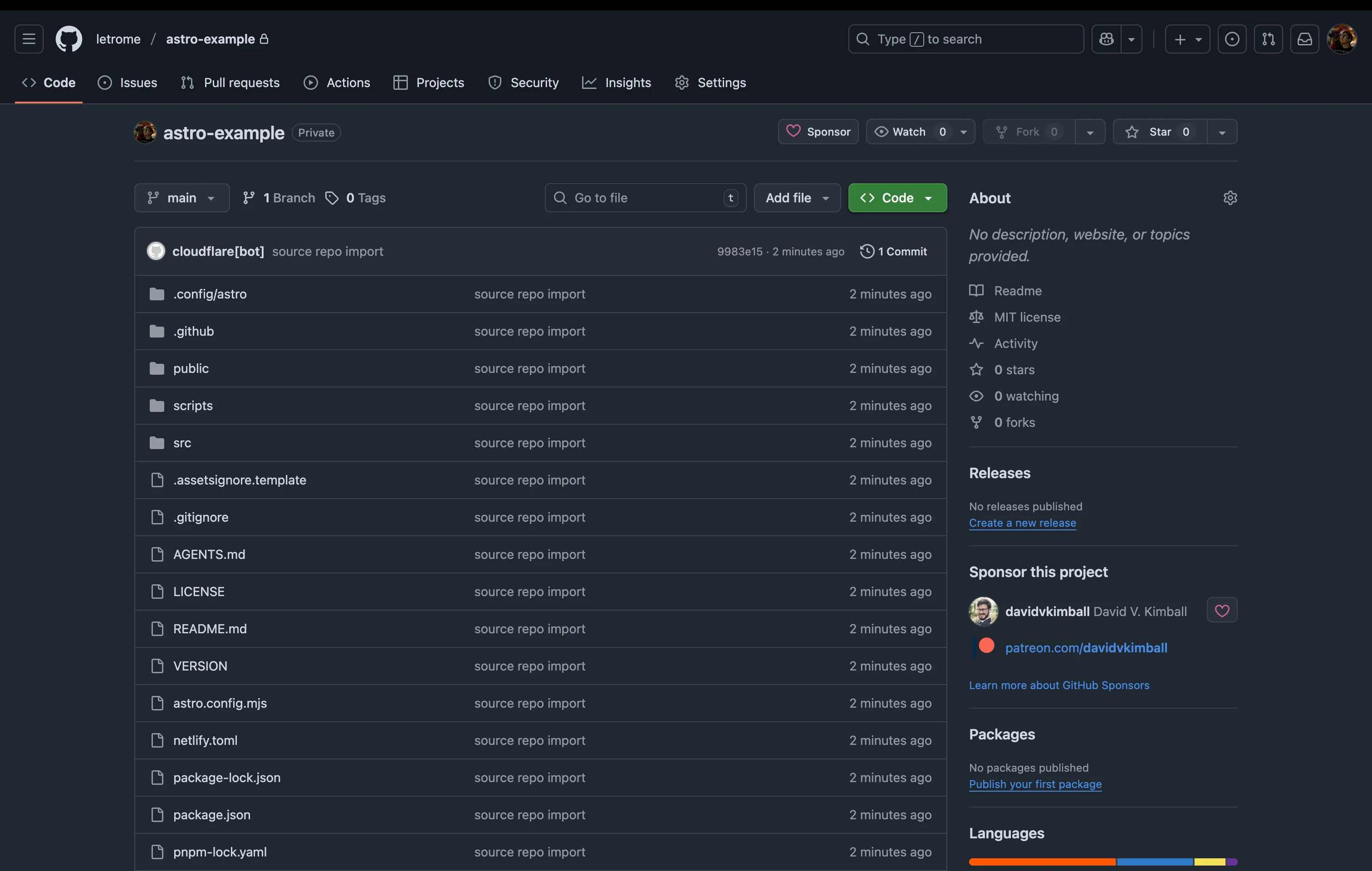Open the LICENSE file
Screen dimensions: 1372x871
pyautogui.click(x=199, y=591)
